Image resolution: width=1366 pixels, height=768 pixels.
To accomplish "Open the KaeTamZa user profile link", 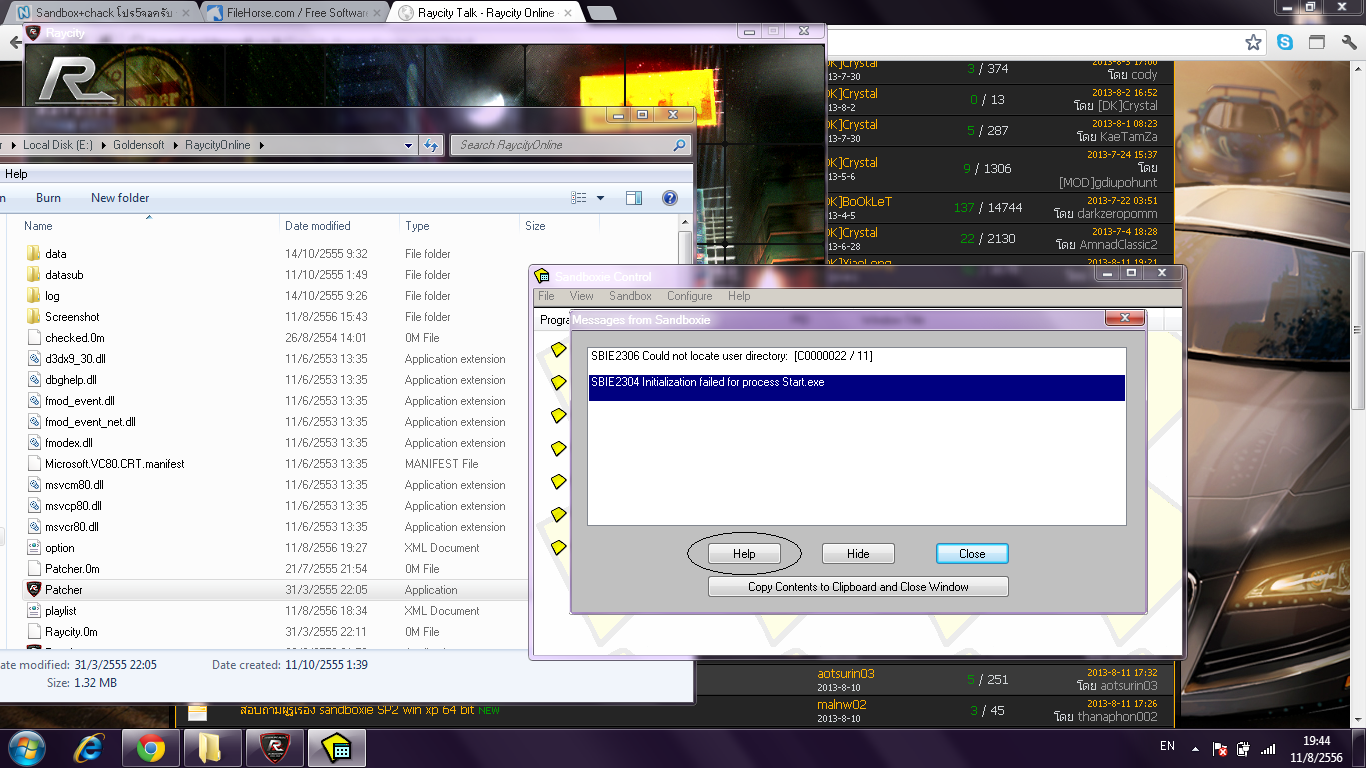I will tap(1127, 136).
